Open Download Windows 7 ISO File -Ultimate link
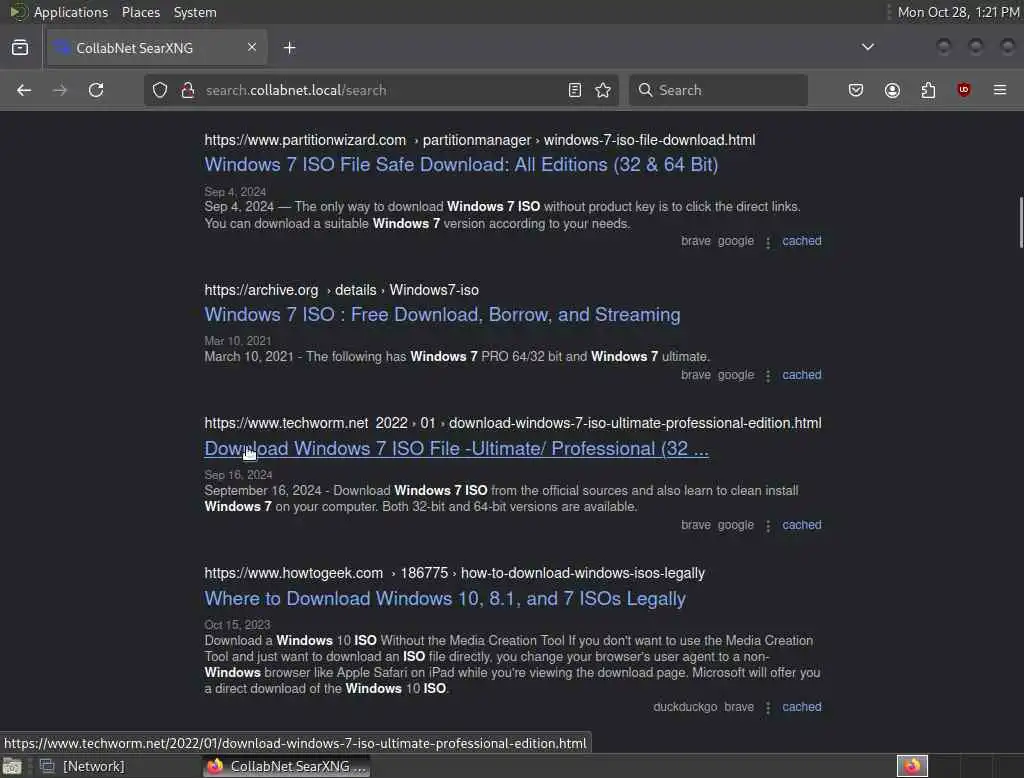1024x778 pixels. [x=456, y=449]
